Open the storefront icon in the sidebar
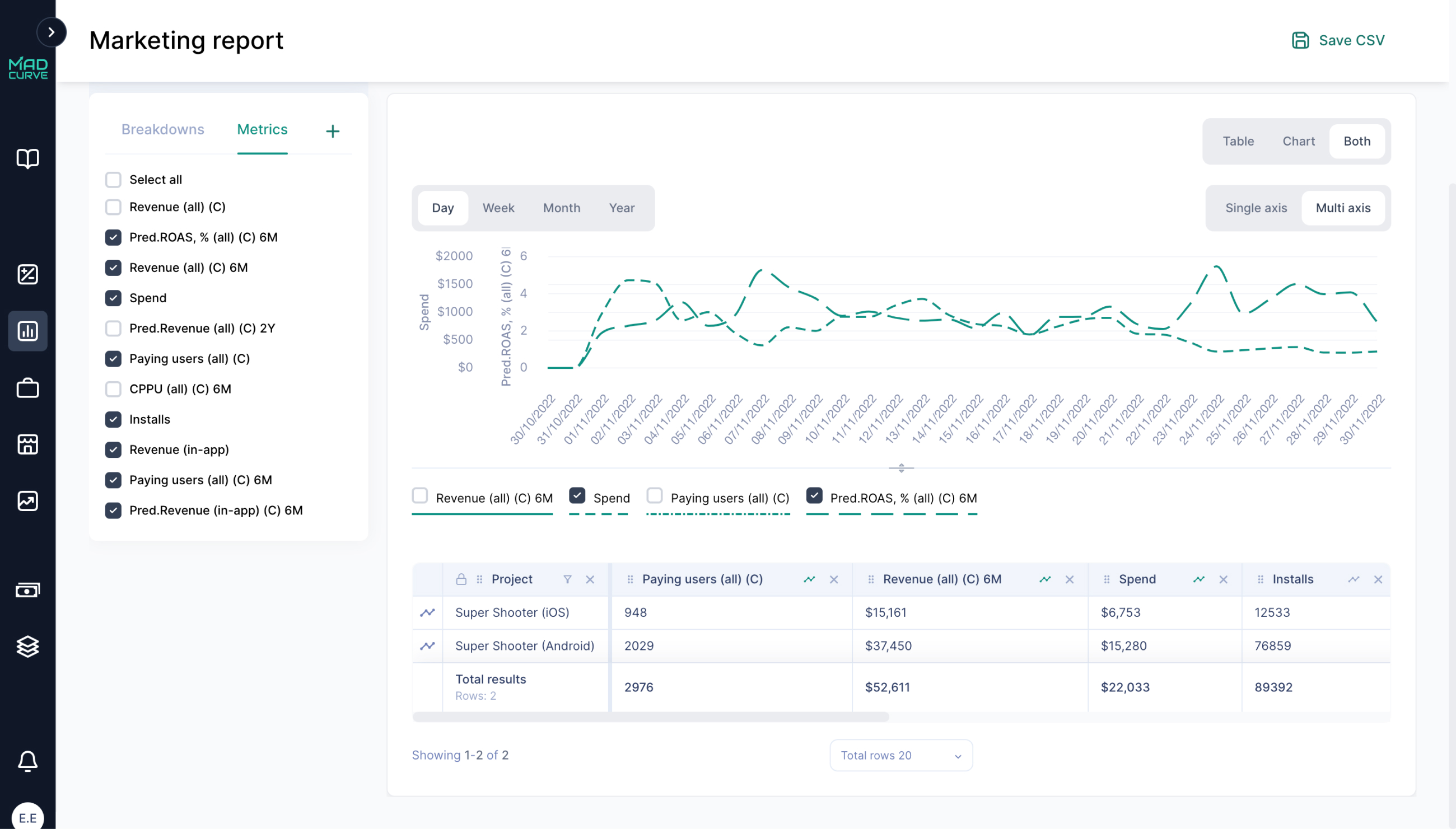The width and height of the screenshot is (1456, 829). [x=27, y=444]
